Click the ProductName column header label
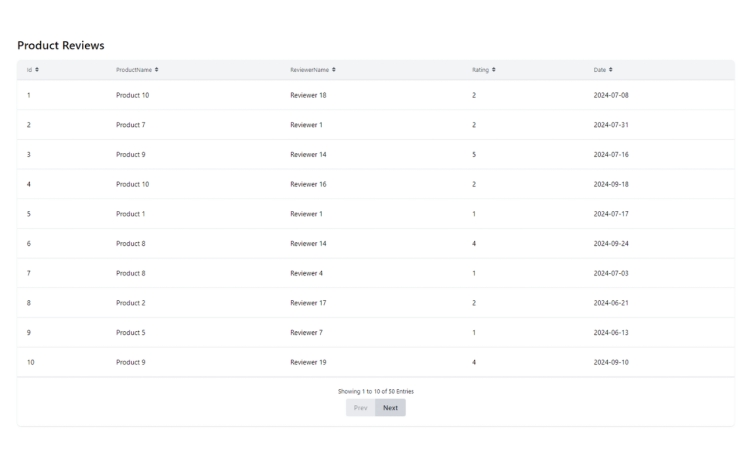 click(x=134, y=70)
